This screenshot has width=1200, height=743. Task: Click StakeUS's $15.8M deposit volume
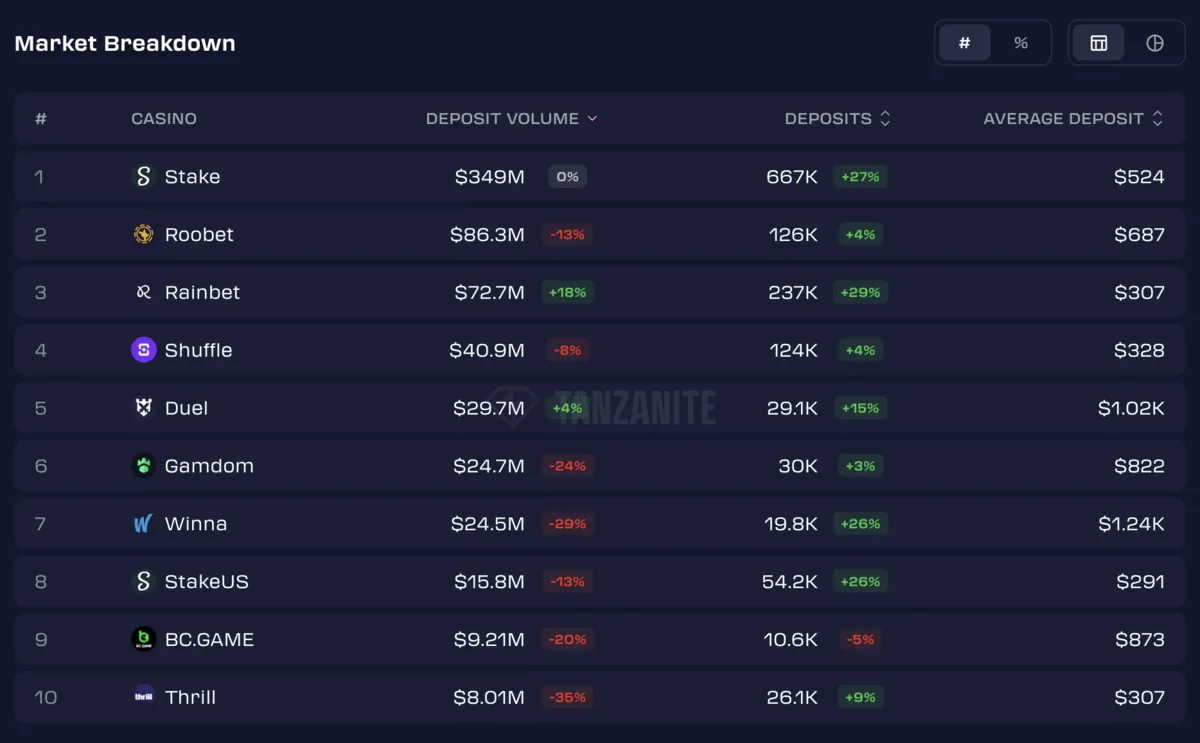coord(489,581)
